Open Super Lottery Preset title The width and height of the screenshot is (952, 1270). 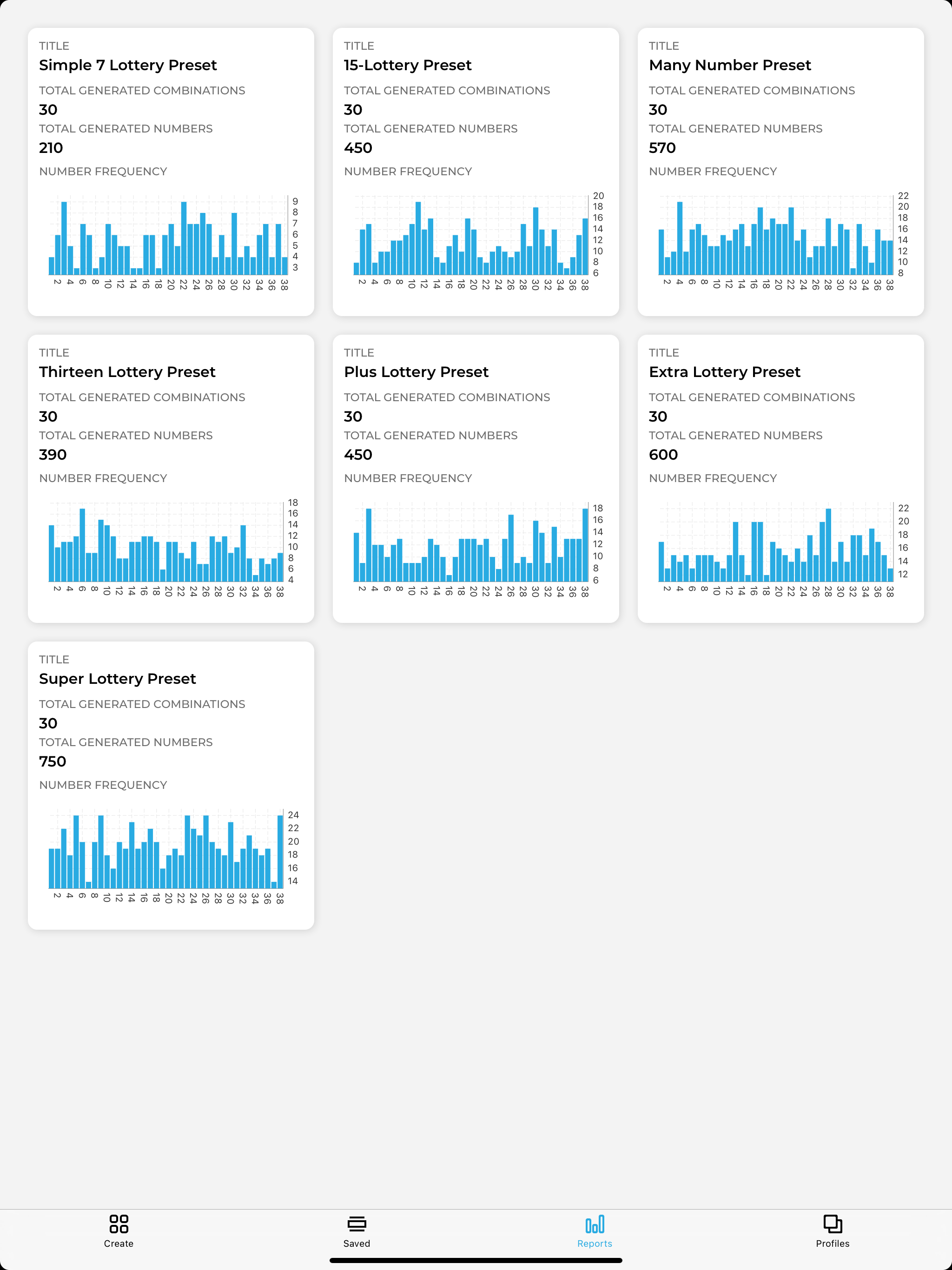click(x=117, y=679)
